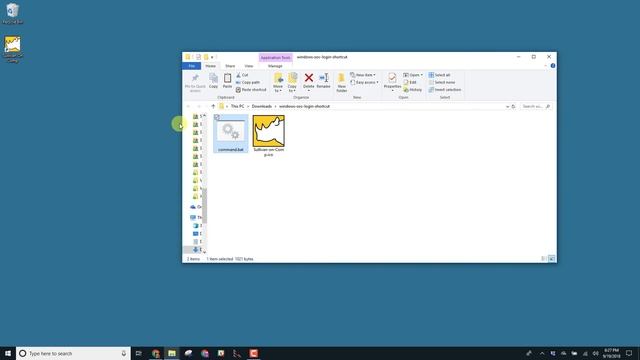Expand the Open dropdown in ribbon
This screenshot has width=640, height=360.
coord(413,75)
